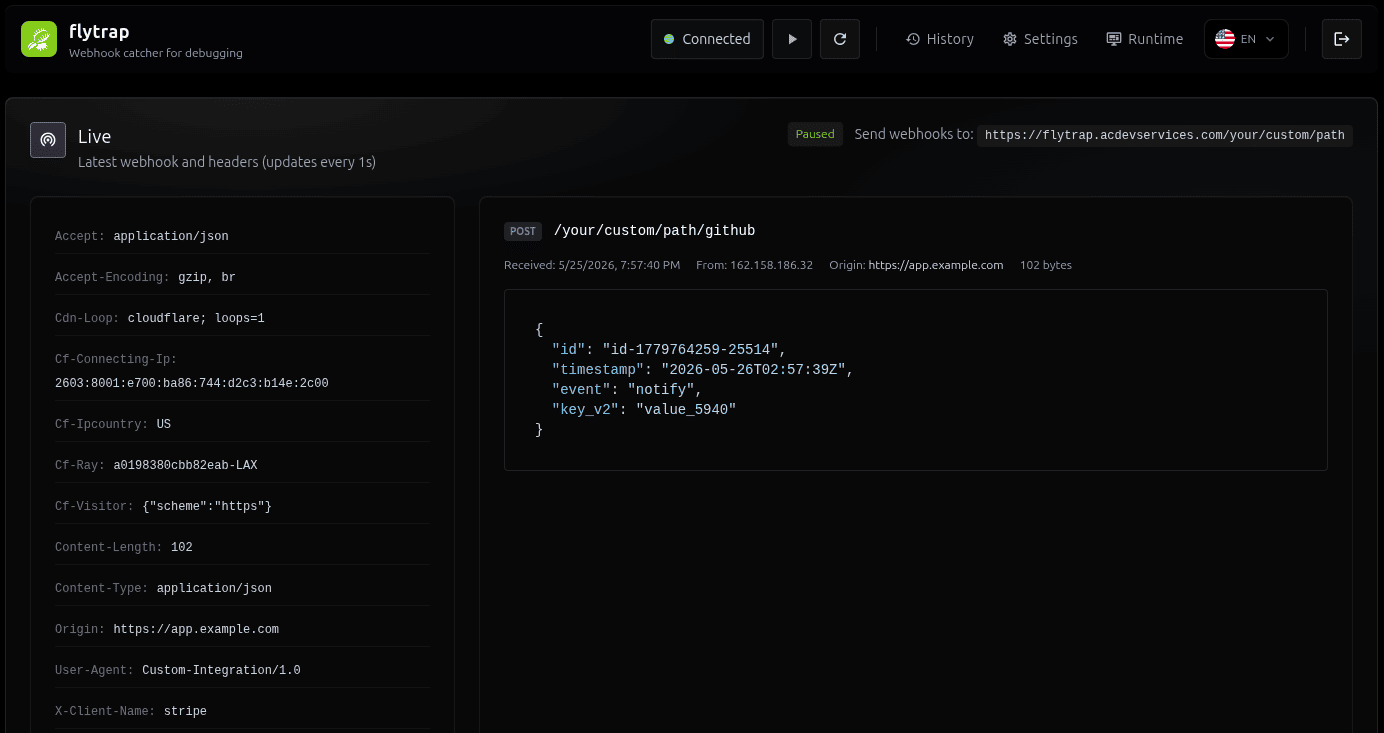Click the Cf-Visitor scheme value
Screen dimensions: 1384x733
pos(207,506)
